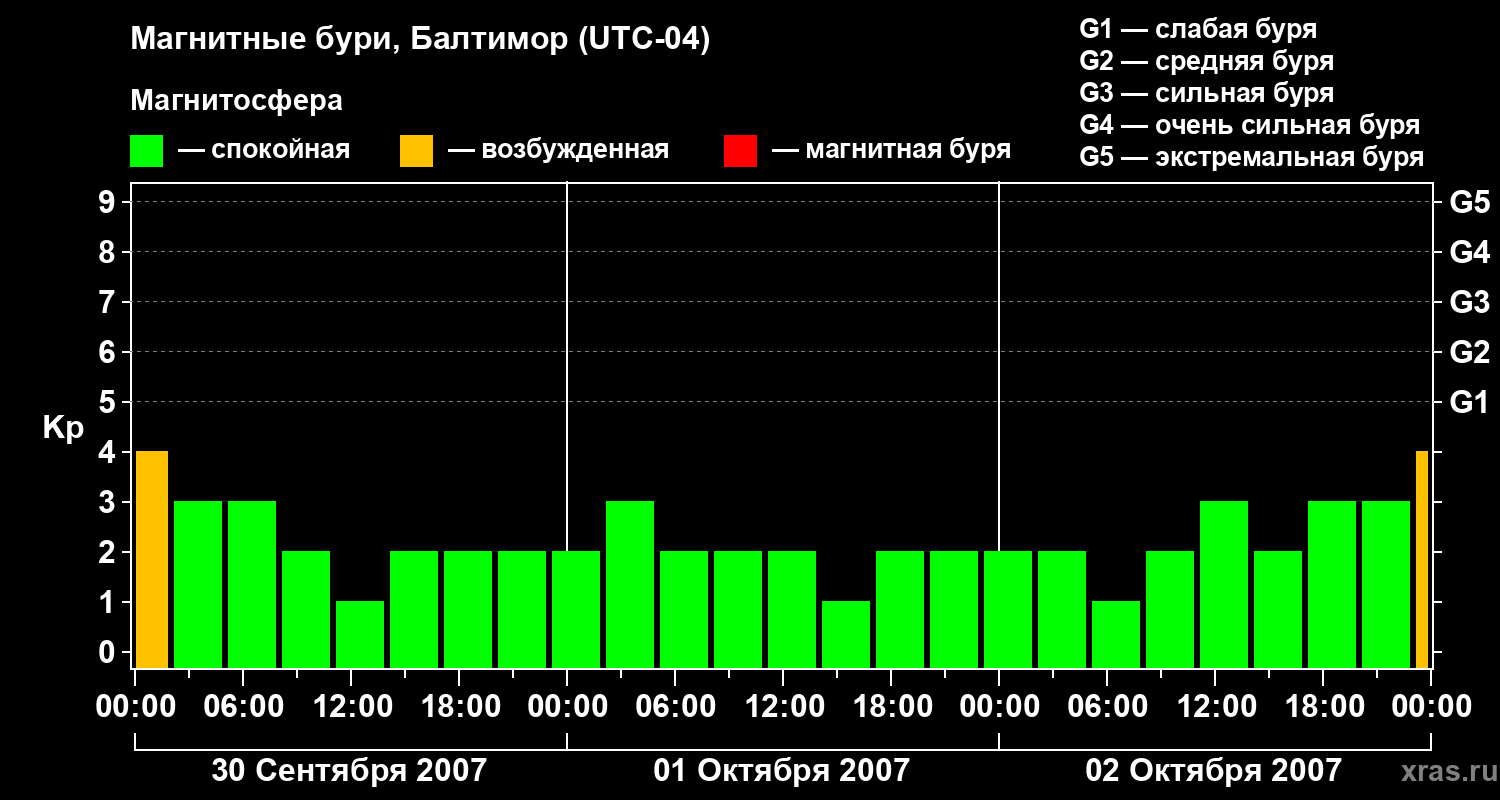
Task: Click '06:00' tick label above 02 Октября
Action: 1107,707
